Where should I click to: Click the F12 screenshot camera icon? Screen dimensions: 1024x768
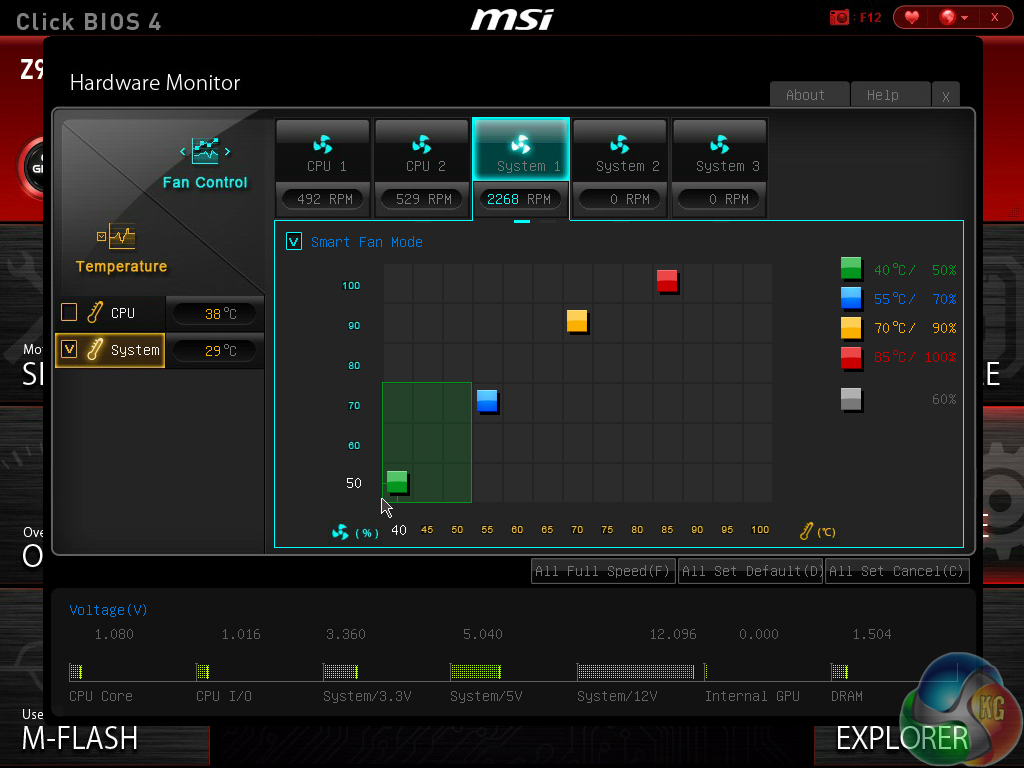pos(839,18)
